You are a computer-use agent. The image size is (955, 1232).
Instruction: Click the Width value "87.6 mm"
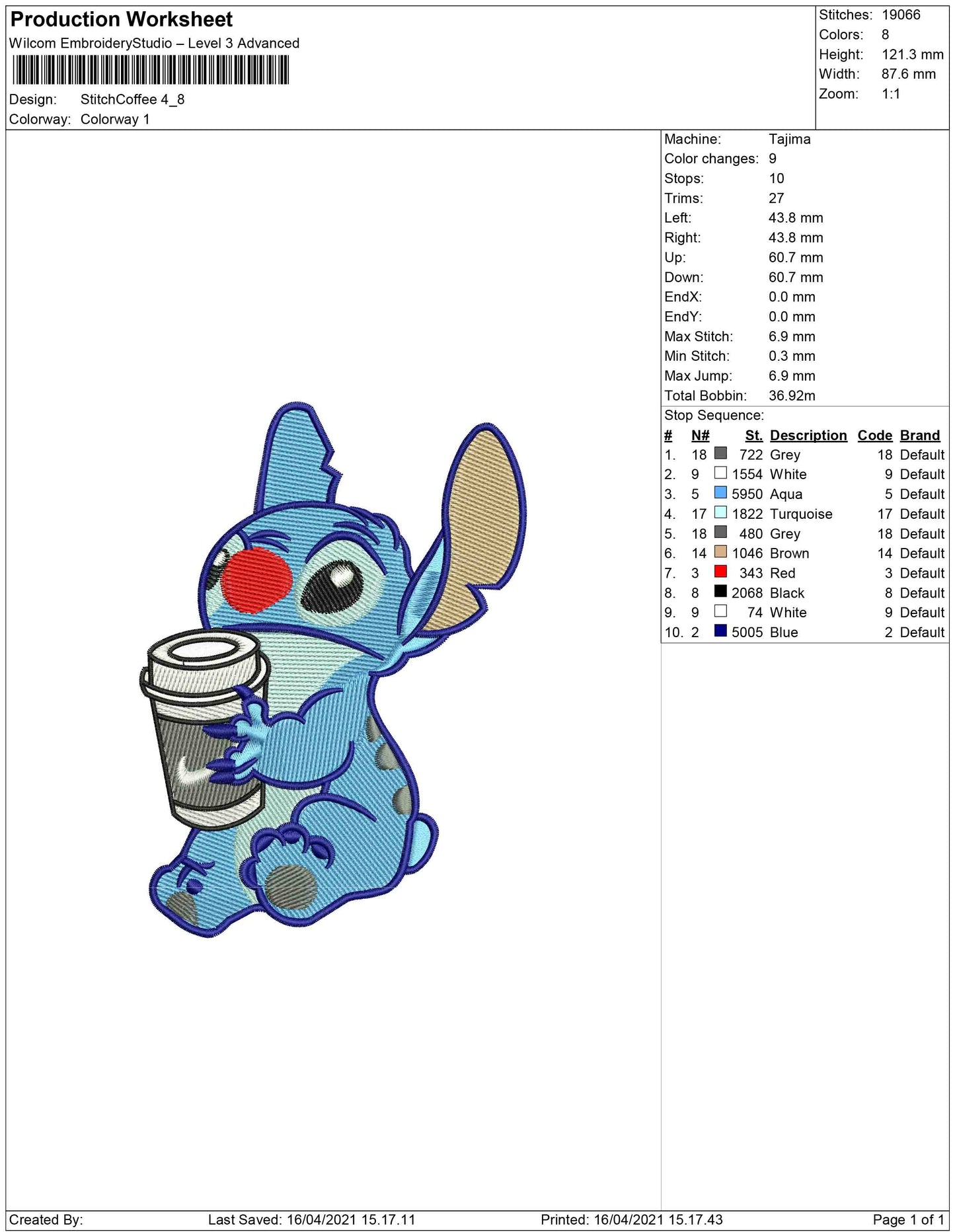point(909,75)
